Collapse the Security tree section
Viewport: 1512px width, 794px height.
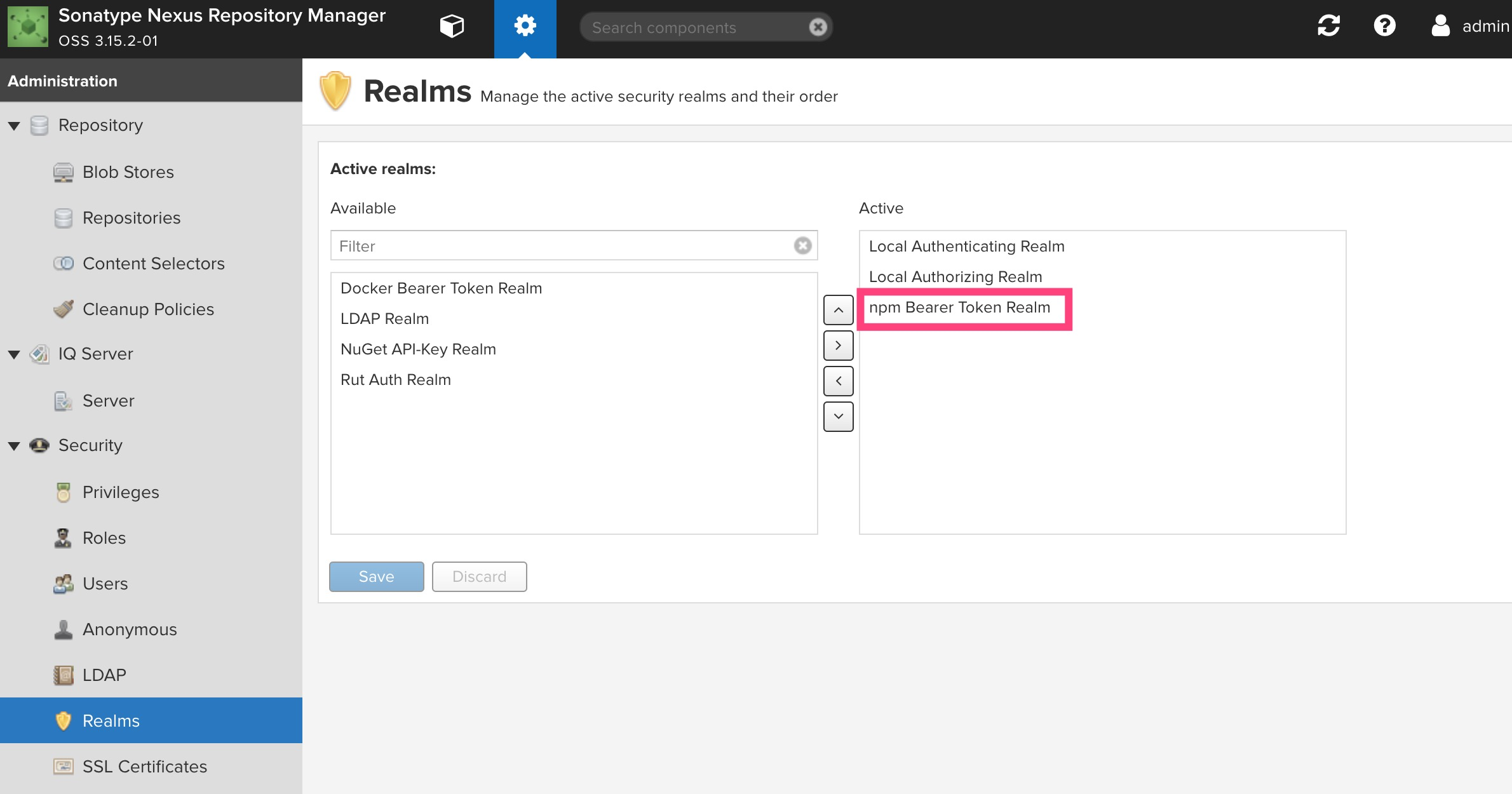point(14,446)
